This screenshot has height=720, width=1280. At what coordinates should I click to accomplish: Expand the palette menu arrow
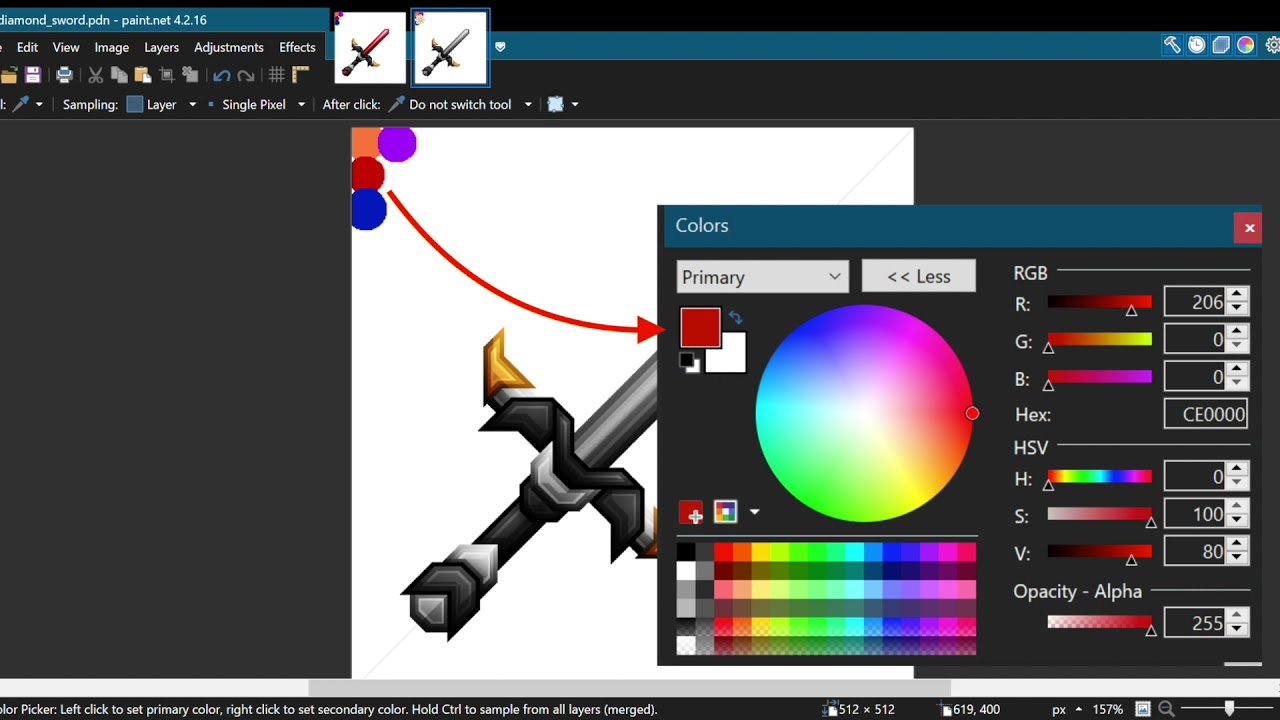click(754, 512)
